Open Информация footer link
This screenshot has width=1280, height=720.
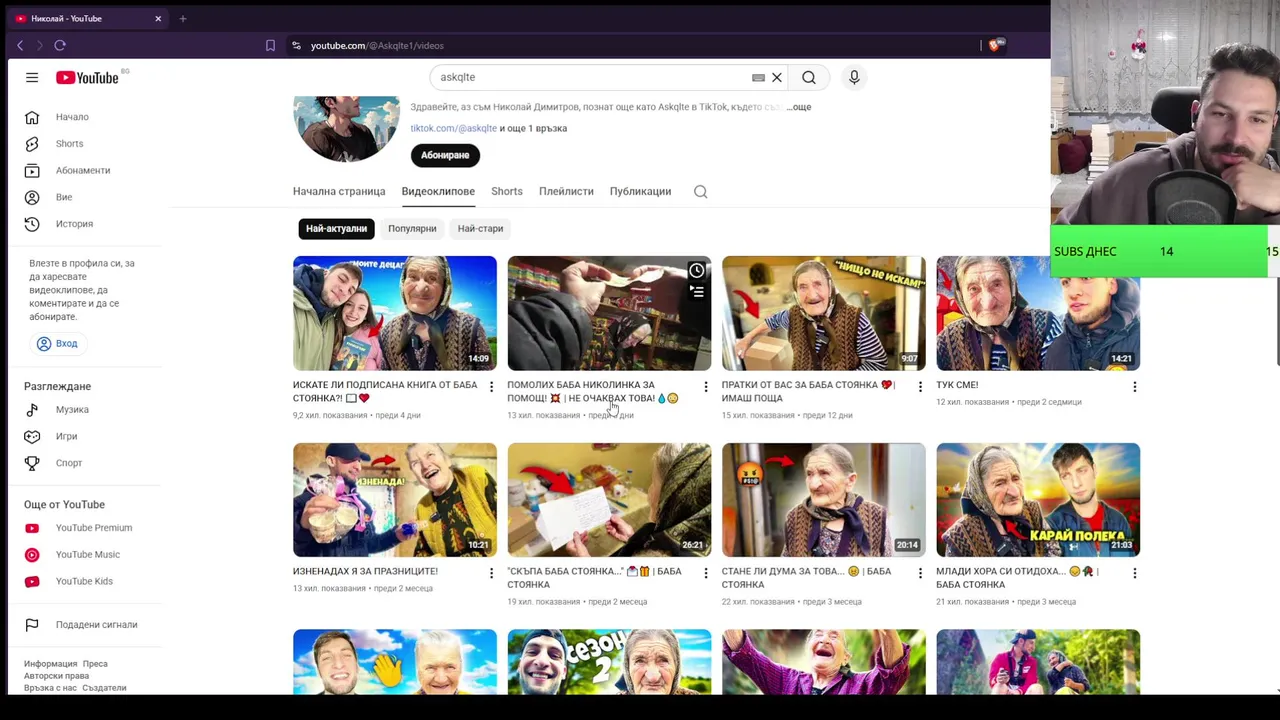(x=50, y=664)
